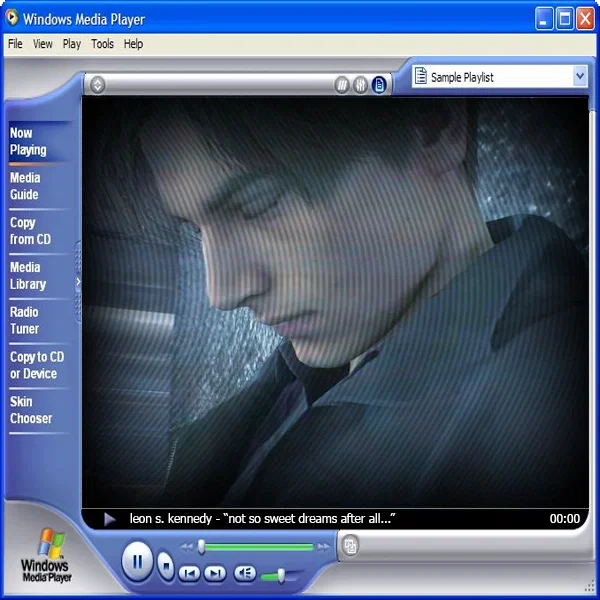This screenshot has width=600, height=600.
Task: Click the switch to skin mode button
Action: point(350,546)
